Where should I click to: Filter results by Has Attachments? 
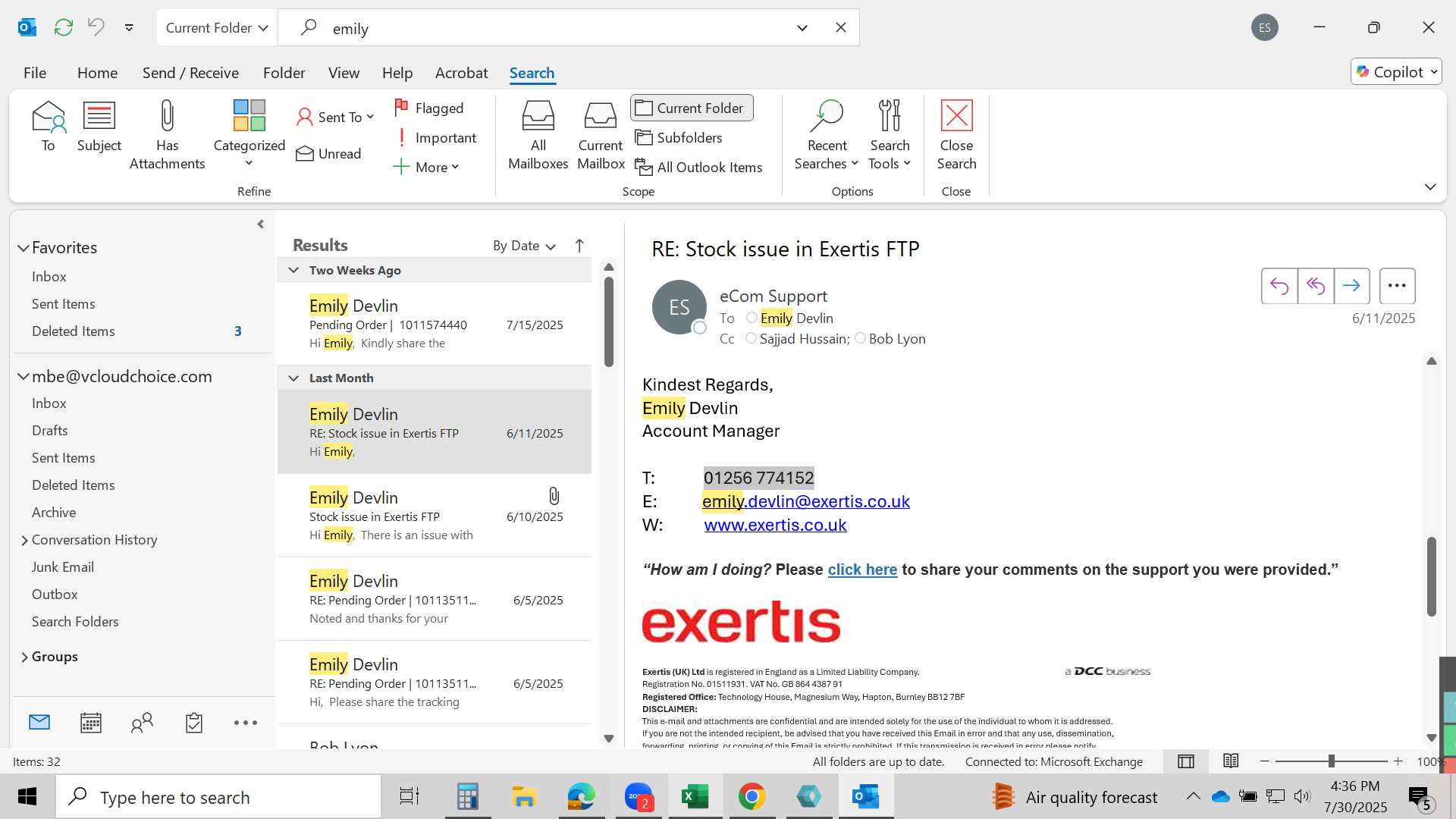pos(167,135)
